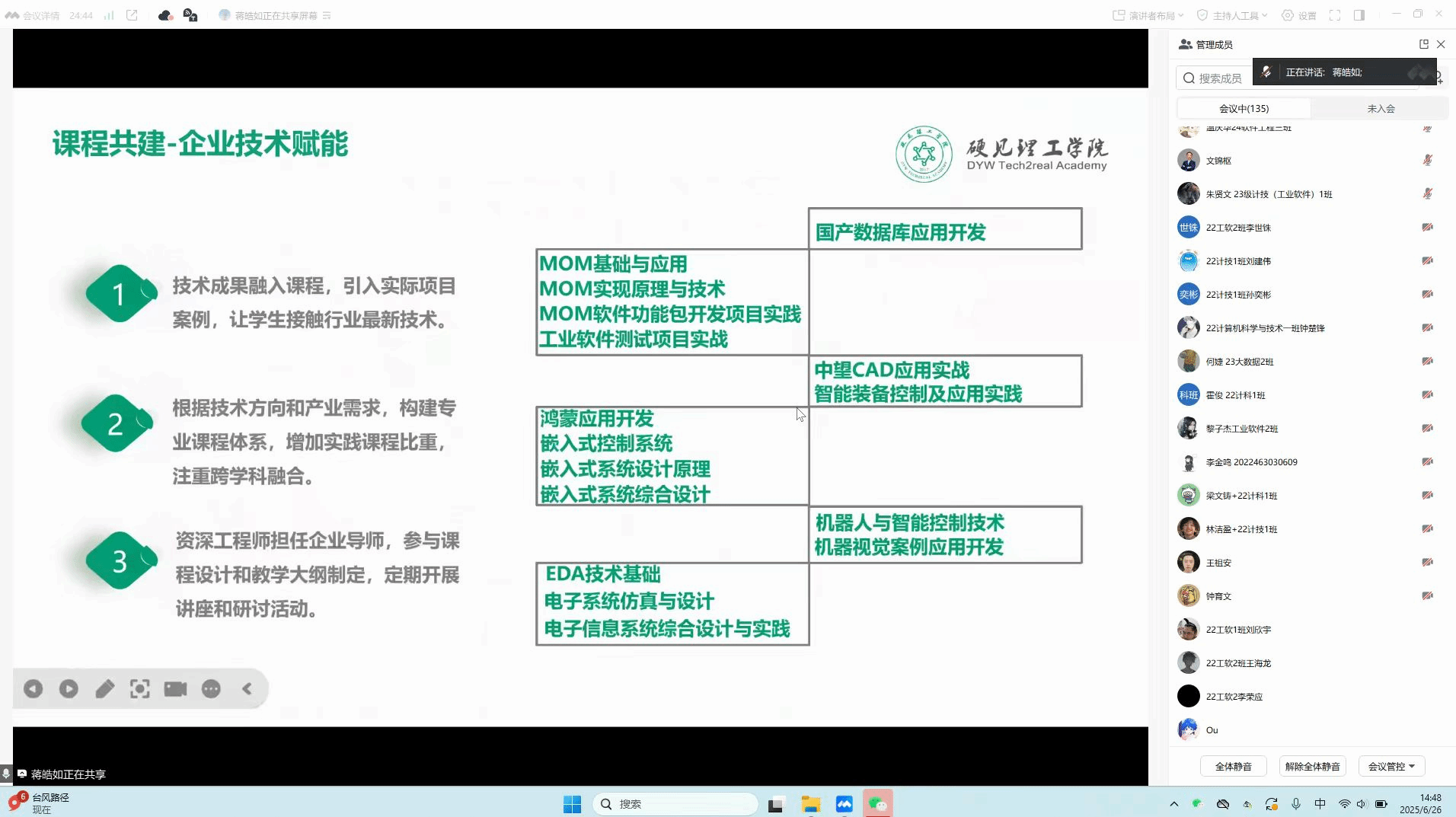
Task: Click the 全体静音 button
Action: tap(1233, 767)
